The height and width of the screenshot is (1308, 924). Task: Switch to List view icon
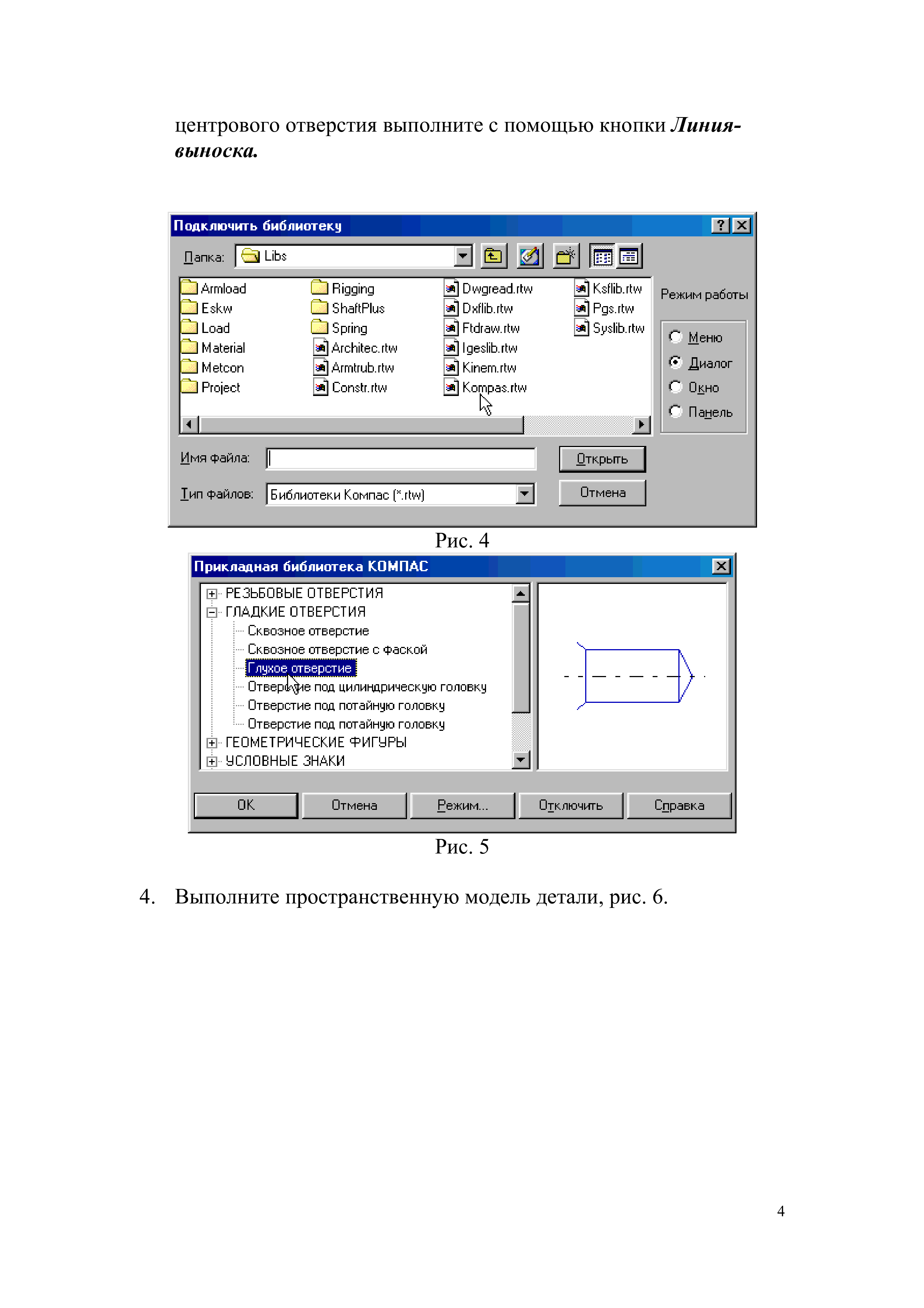[x=602, y=257]
